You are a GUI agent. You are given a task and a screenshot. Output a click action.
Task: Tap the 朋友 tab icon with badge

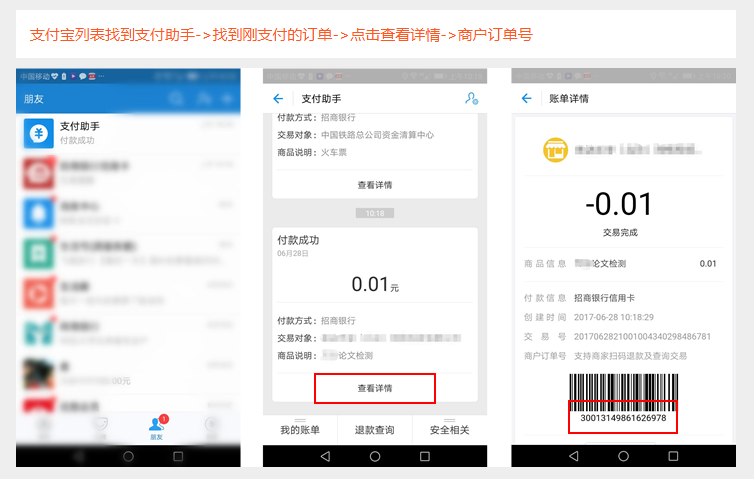[x=156, y=427]
